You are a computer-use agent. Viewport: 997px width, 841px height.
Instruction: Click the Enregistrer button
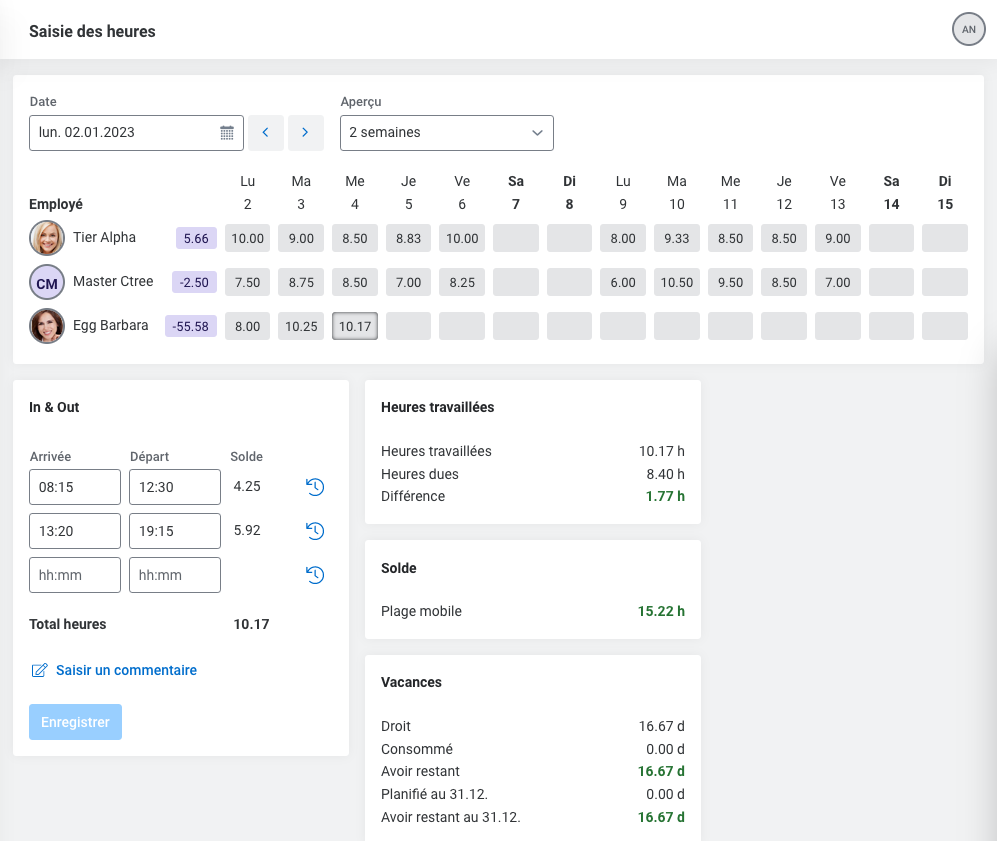[75, 722]
